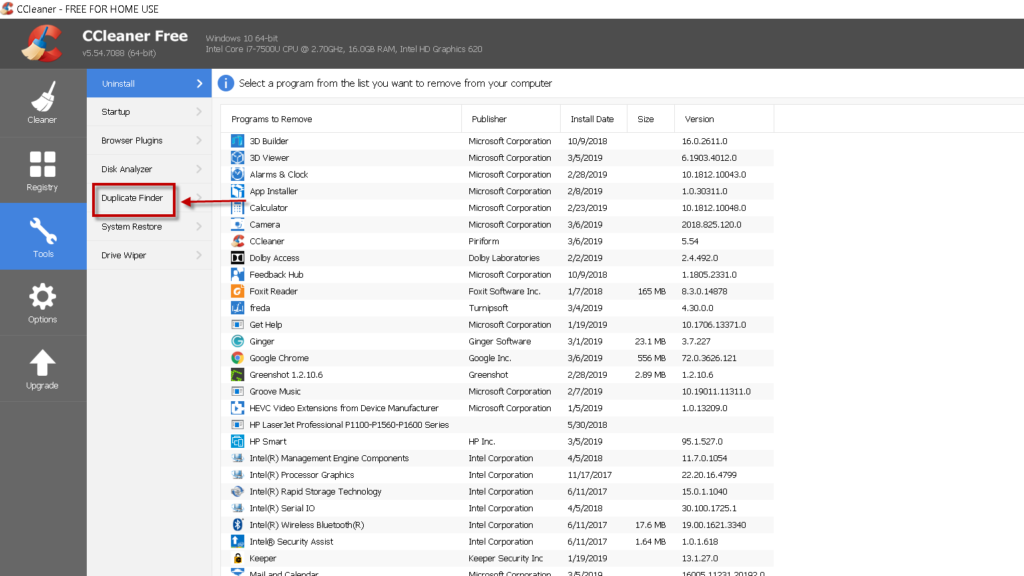Open the Uninstall tool tab
The width and height of the screenshot is (1024, 576).
pyautogui.click(x=149, y=84)
